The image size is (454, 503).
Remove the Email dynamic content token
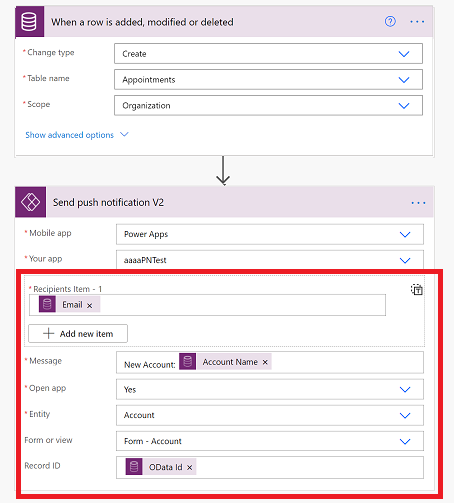[89, 305]
